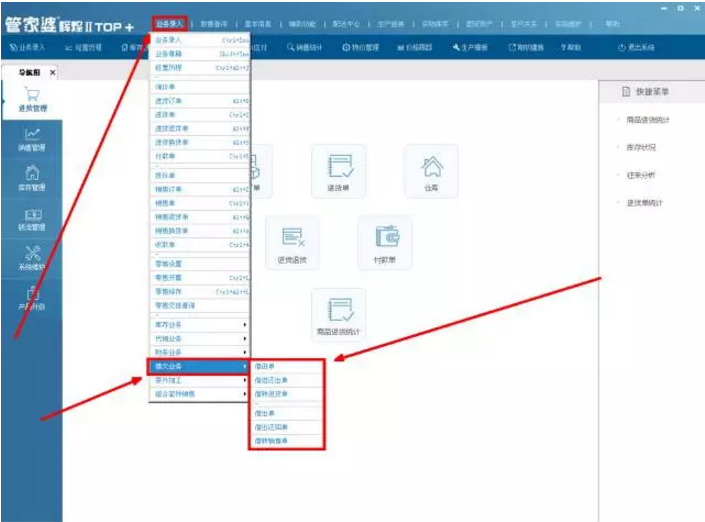This screenshot has width=705, height=522.
Task: Open the 生产组装 menu in the menu bar
Action: click(x=390, y=24)
